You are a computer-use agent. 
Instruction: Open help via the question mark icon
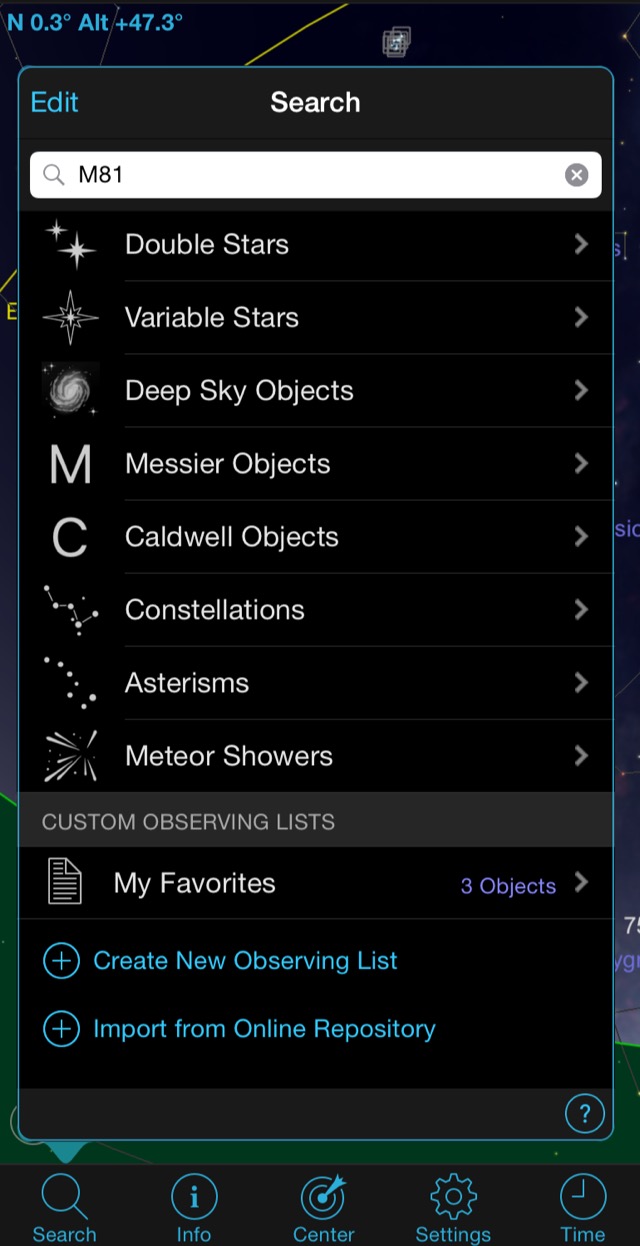click(x=585, y=1112)
